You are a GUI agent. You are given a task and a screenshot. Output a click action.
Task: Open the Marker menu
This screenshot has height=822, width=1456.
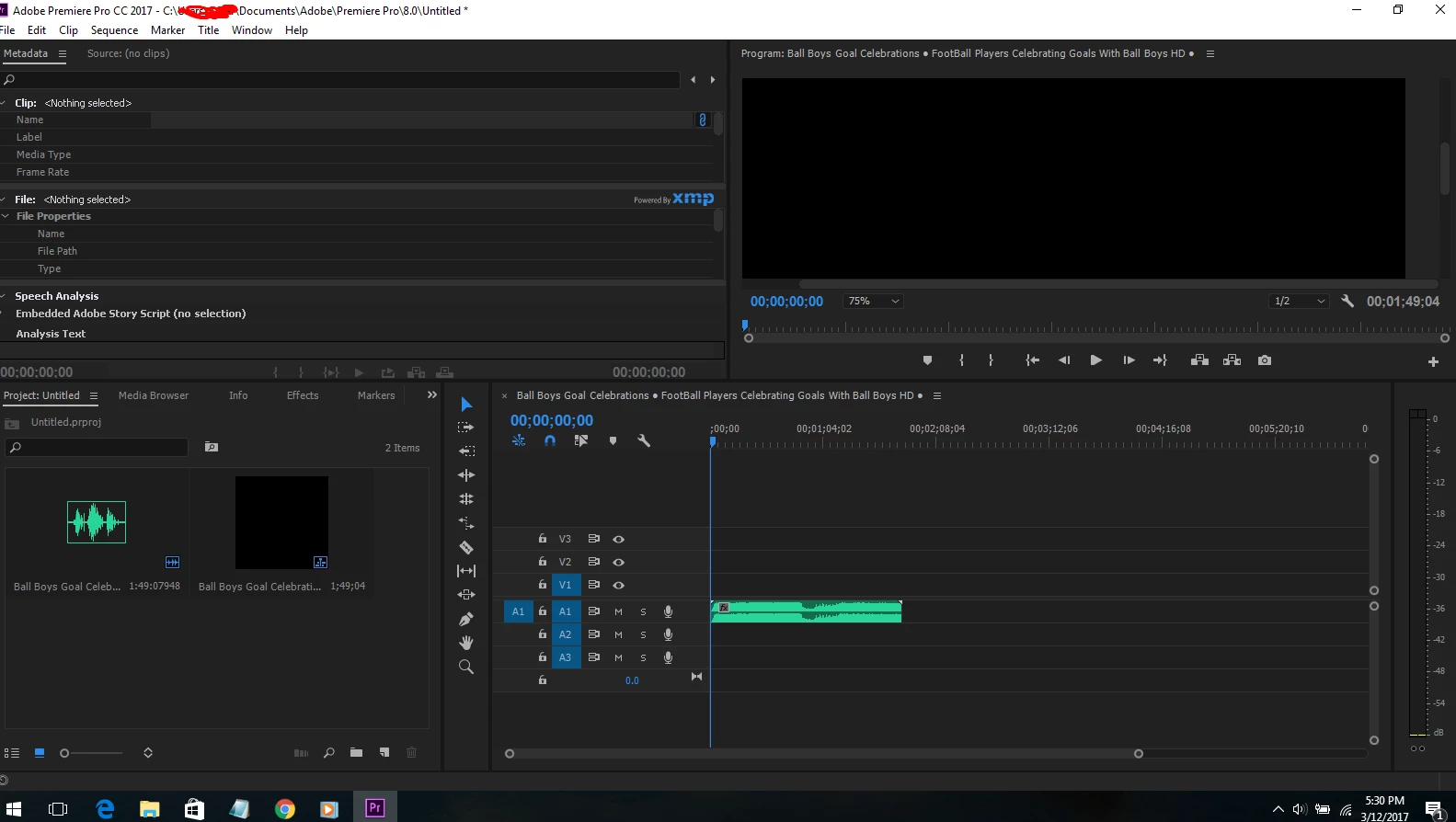[x=167, y=30]
